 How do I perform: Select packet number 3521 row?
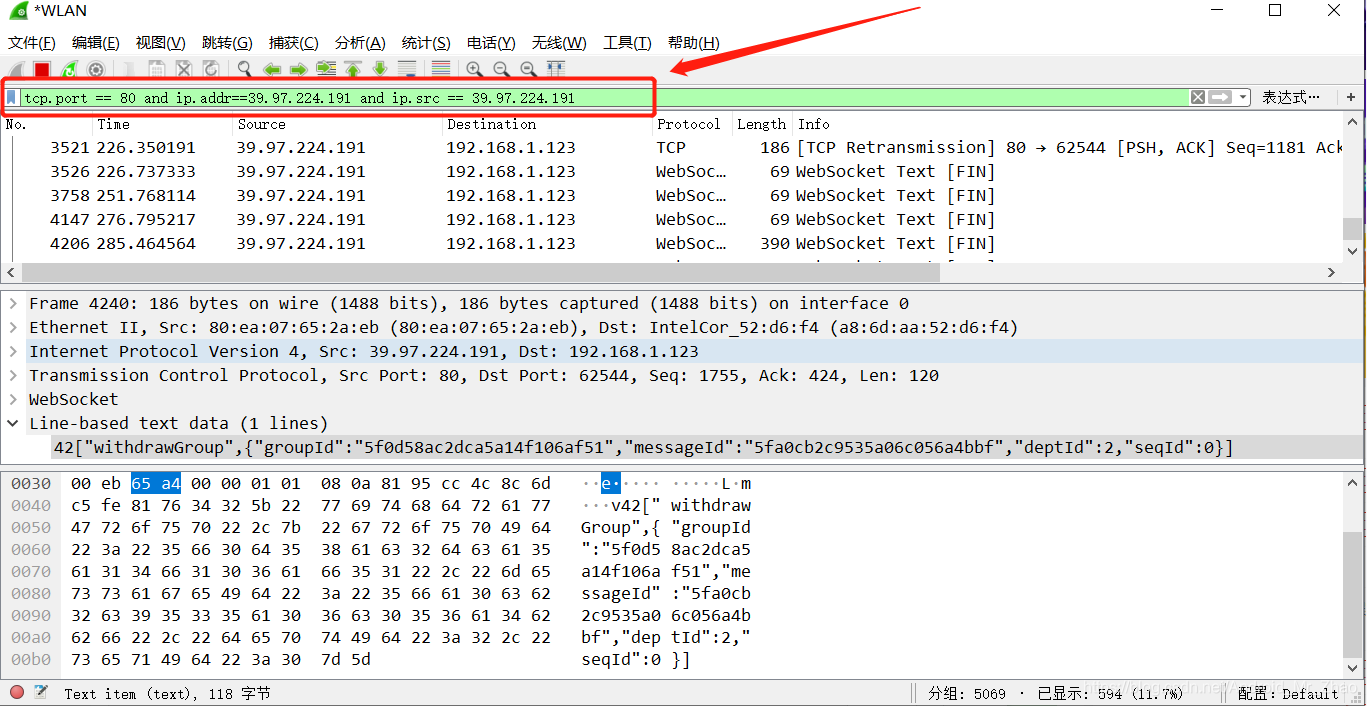[x=670, y=148]
